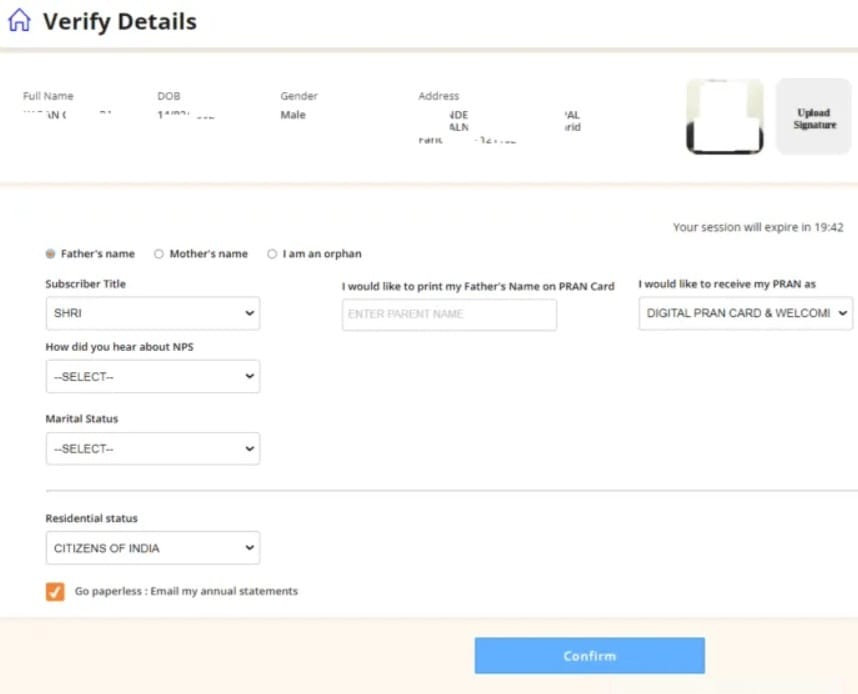
Task: Click the Gender value Male
Action: tap(293, 115)
